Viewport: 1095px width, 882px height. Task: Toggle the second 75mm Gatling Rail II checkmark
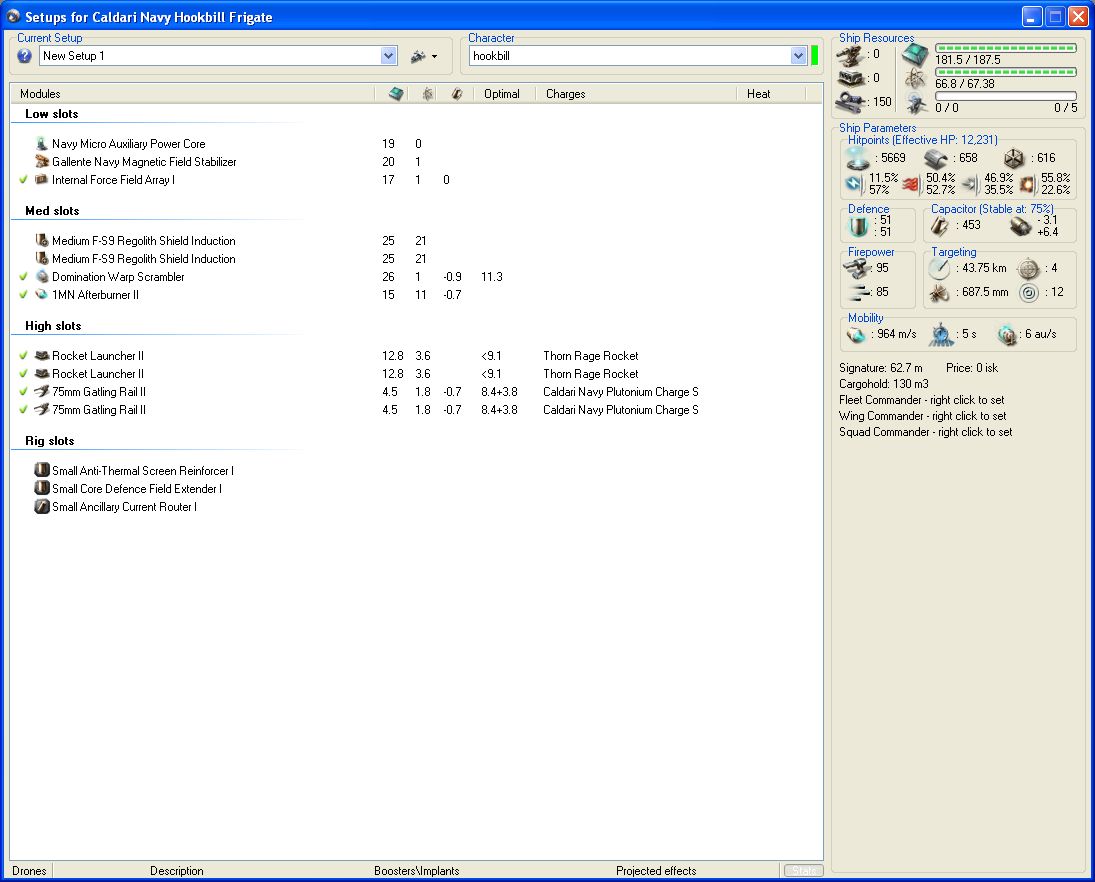[23, 410]
